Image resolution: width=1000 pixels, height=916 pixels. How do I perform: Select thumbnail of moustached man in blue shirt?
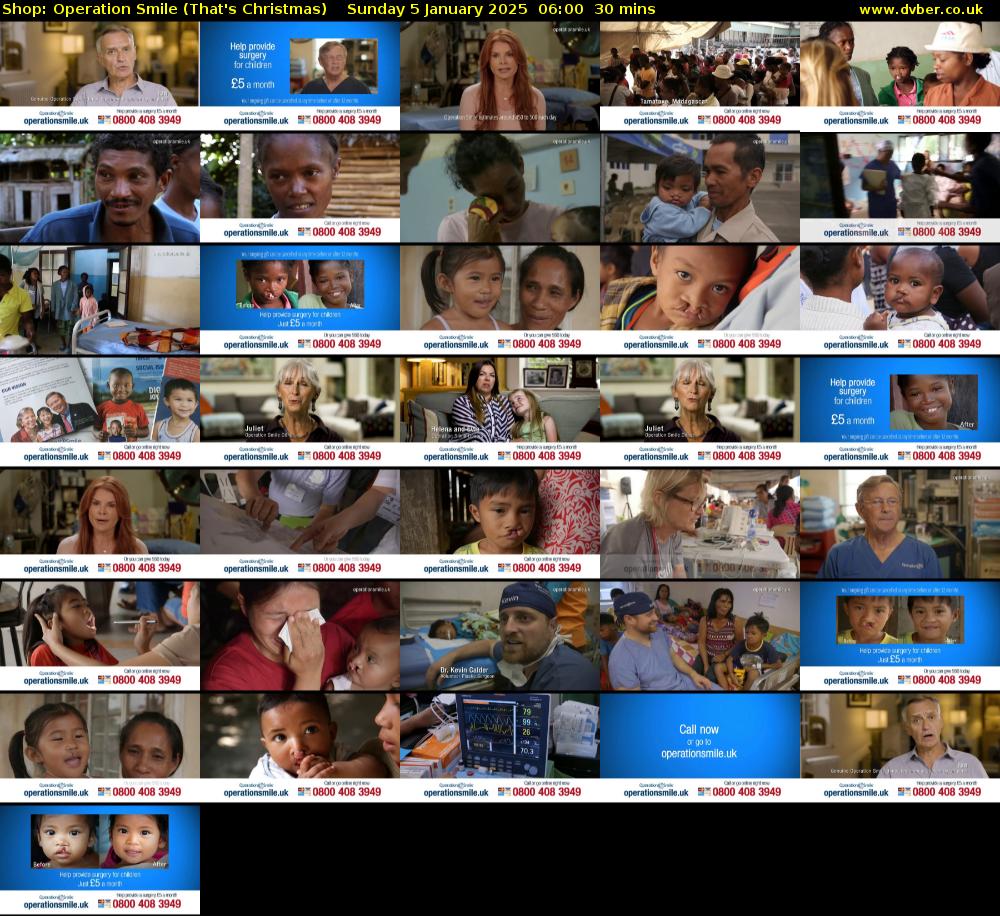coord(99,188)
